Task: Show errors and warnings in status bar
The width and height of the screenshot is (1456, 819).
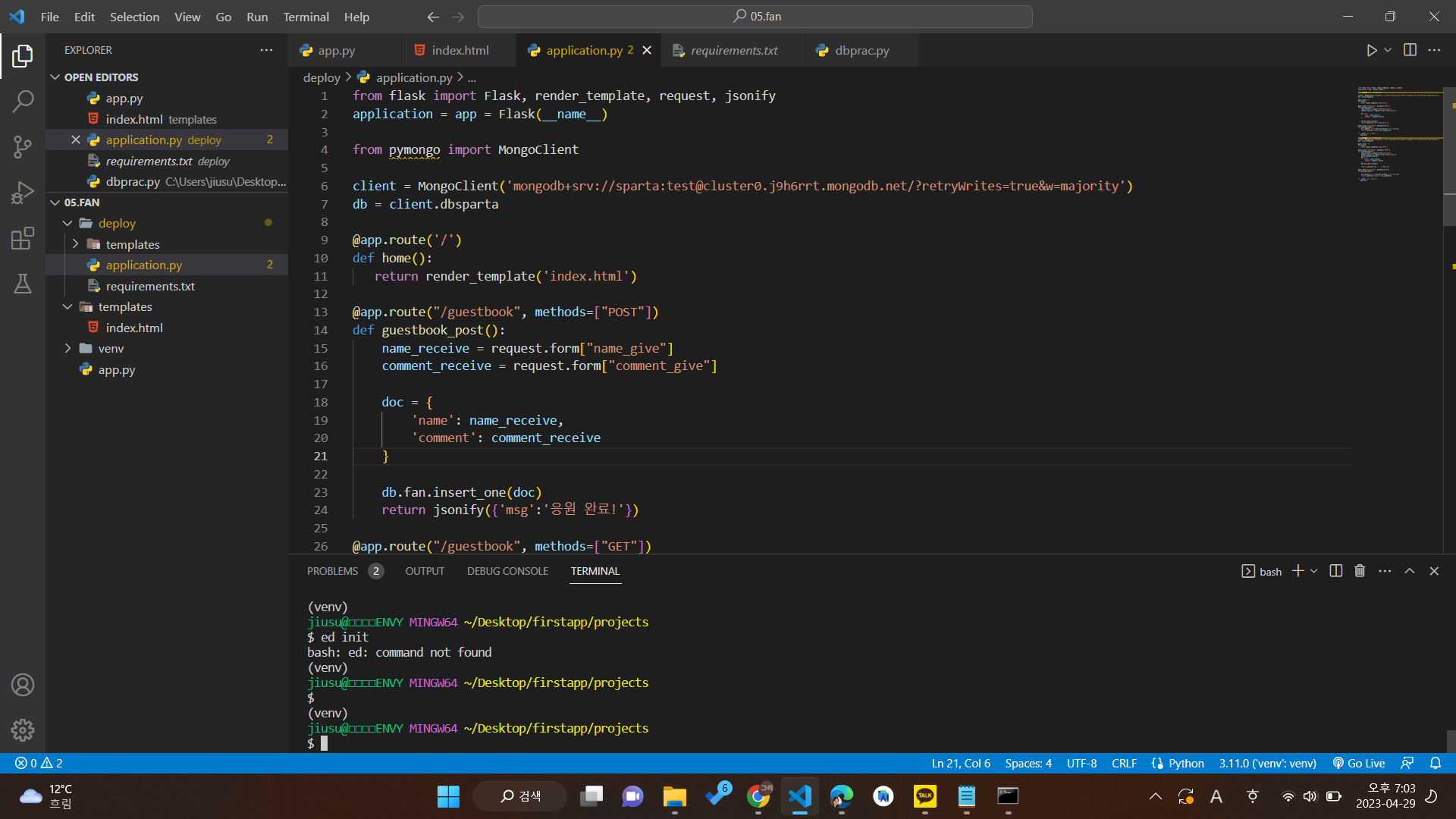Action: click(x=39, y=764)
